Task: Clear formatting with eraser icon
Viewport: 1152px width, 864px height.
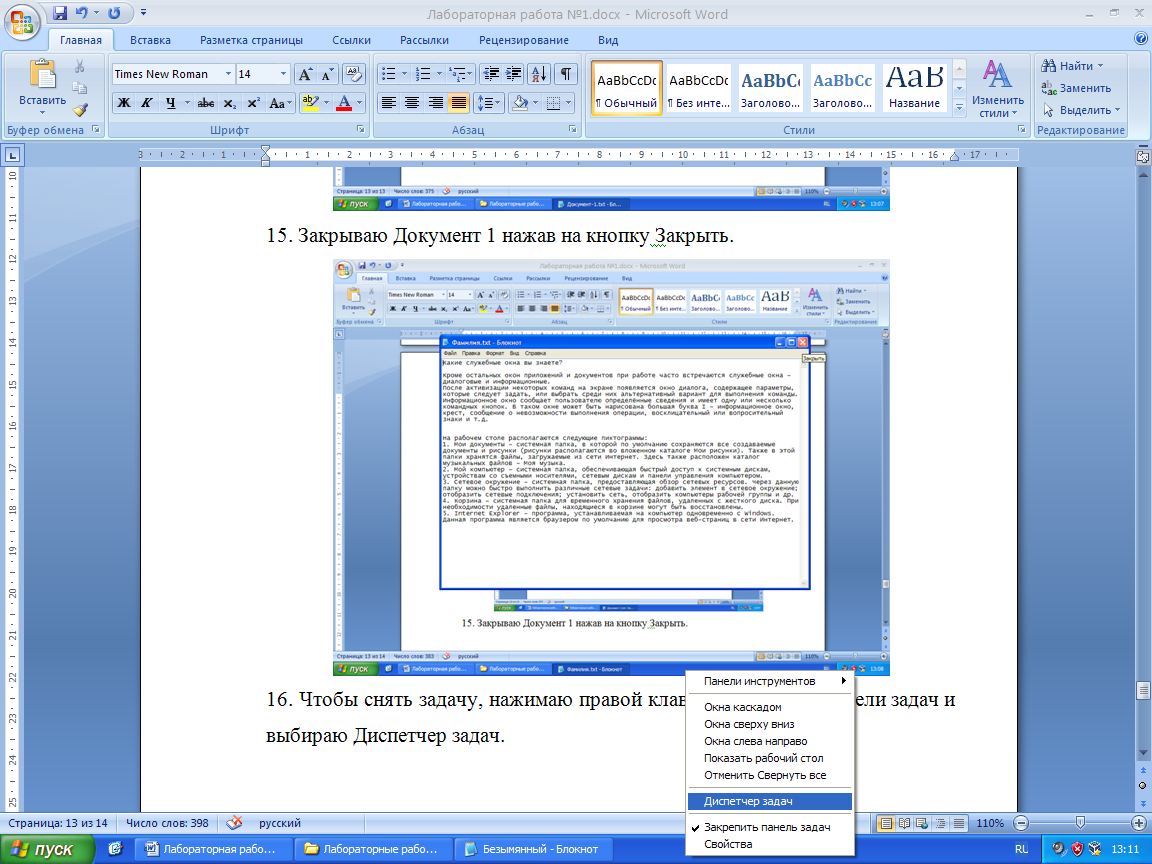Action: [x=354, y=73]
